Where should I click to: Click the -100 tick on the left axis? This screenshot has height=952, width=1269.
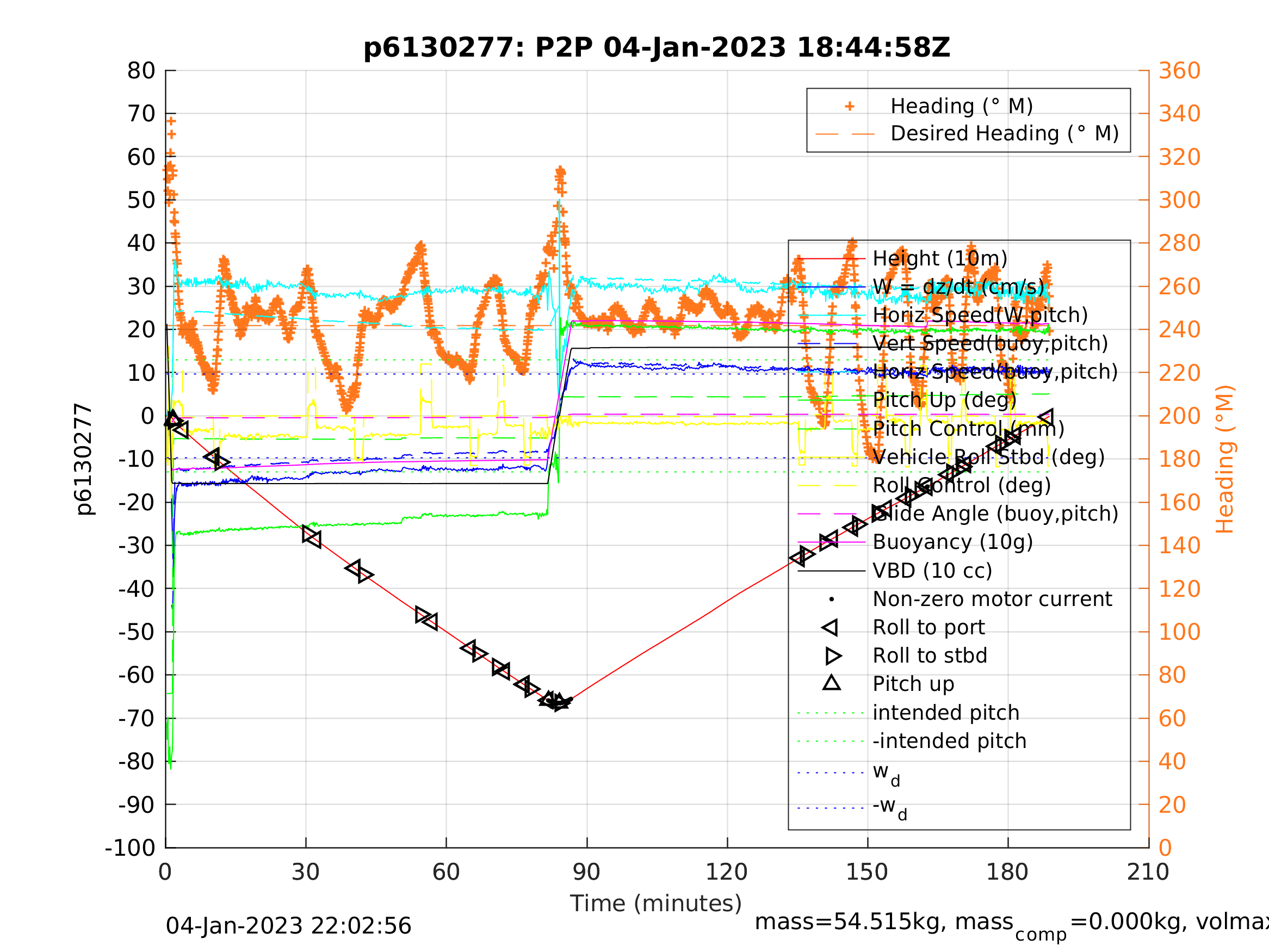coord(130,848)
